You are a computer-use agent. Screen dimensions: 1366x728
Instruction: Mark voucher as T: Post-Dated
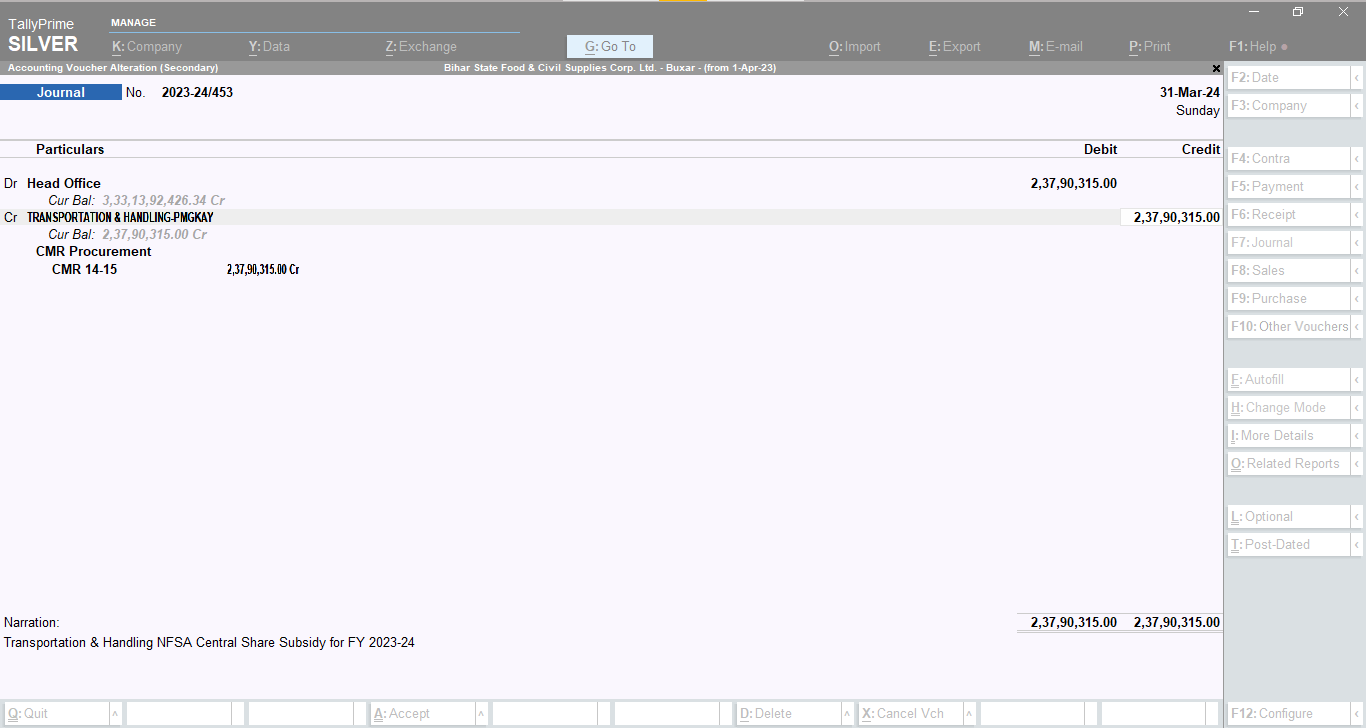[1289, 545]
